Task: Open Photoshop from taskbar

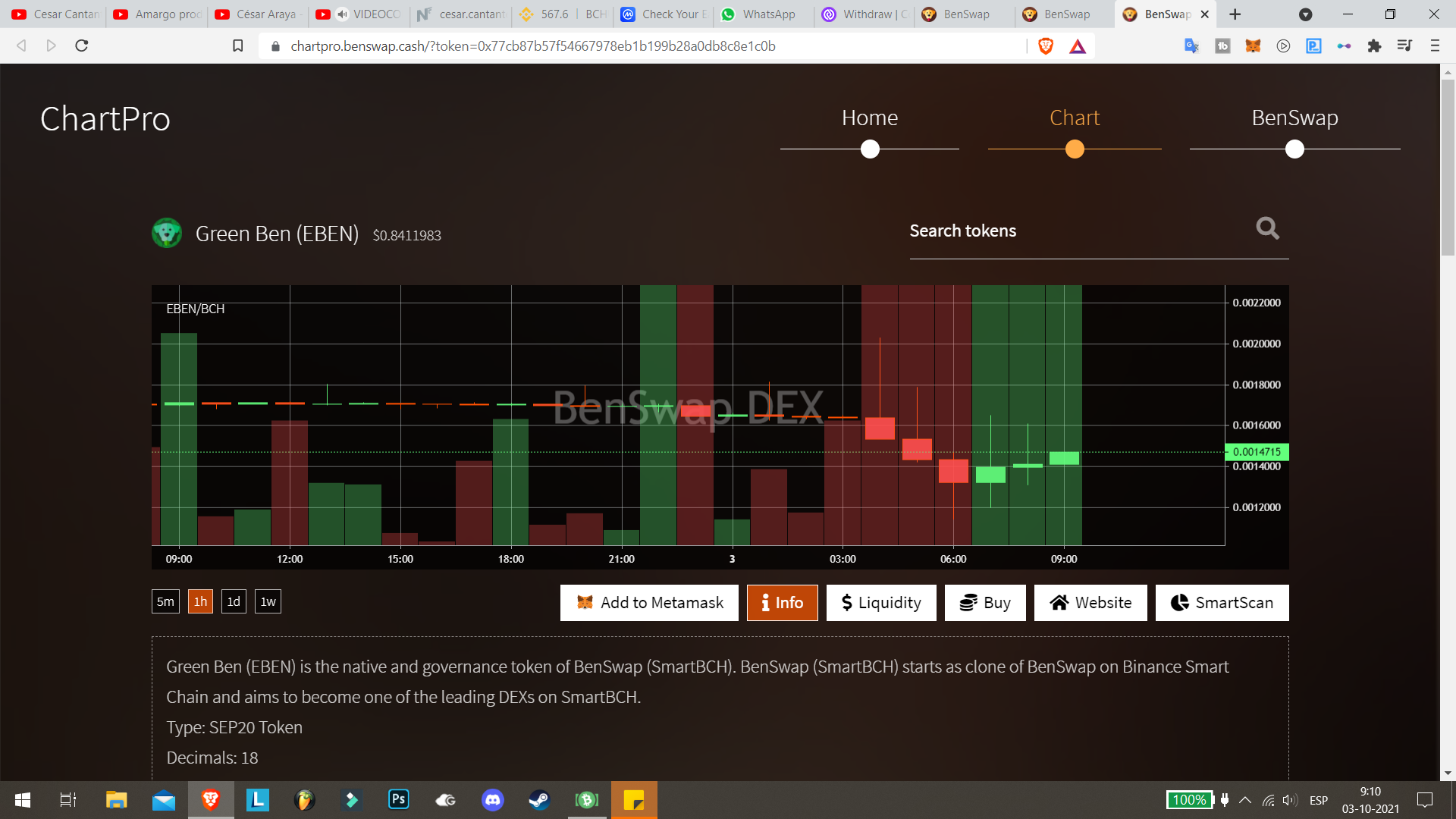Action: 399,800
